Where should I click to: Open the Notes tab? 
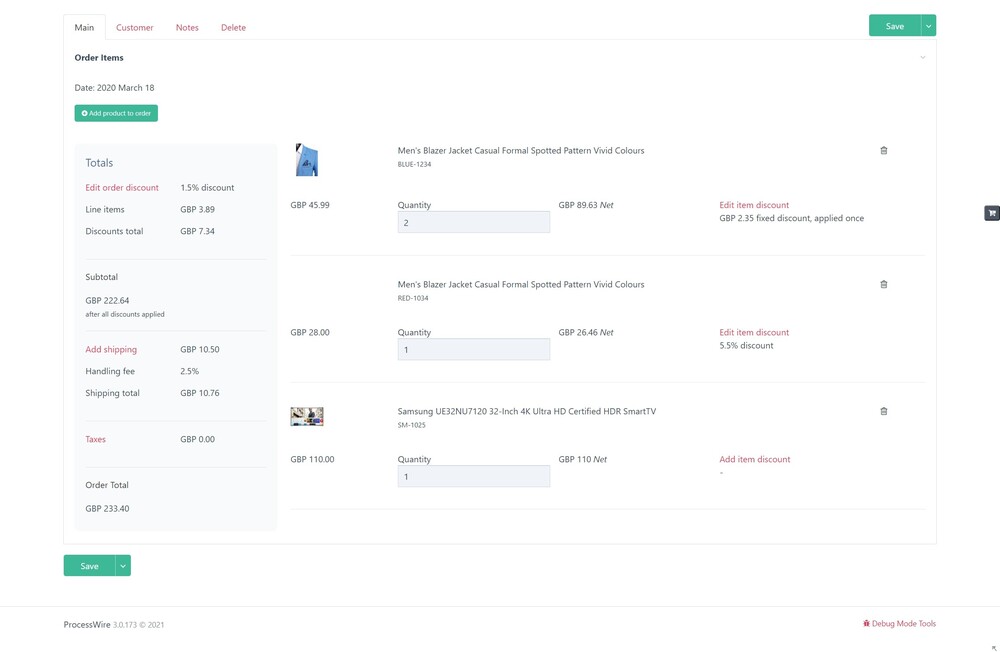tap(187, 28)
